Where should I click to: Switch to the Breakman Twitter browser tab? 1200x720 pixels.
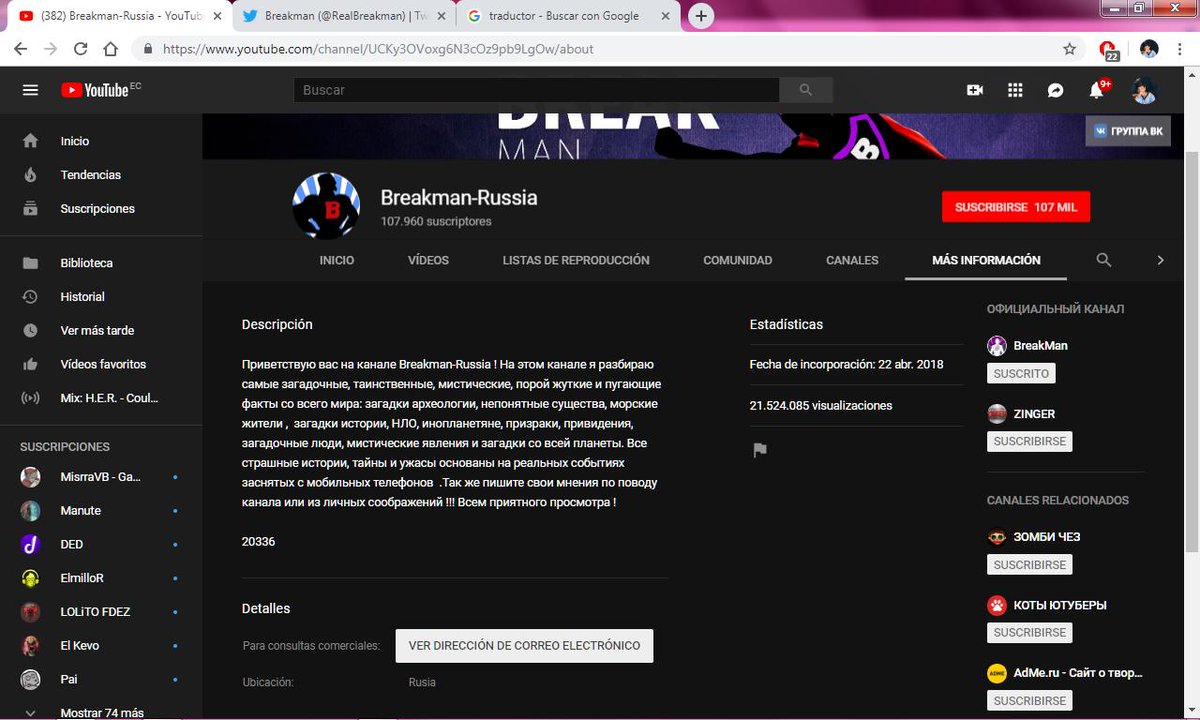[x=343, y=16]
